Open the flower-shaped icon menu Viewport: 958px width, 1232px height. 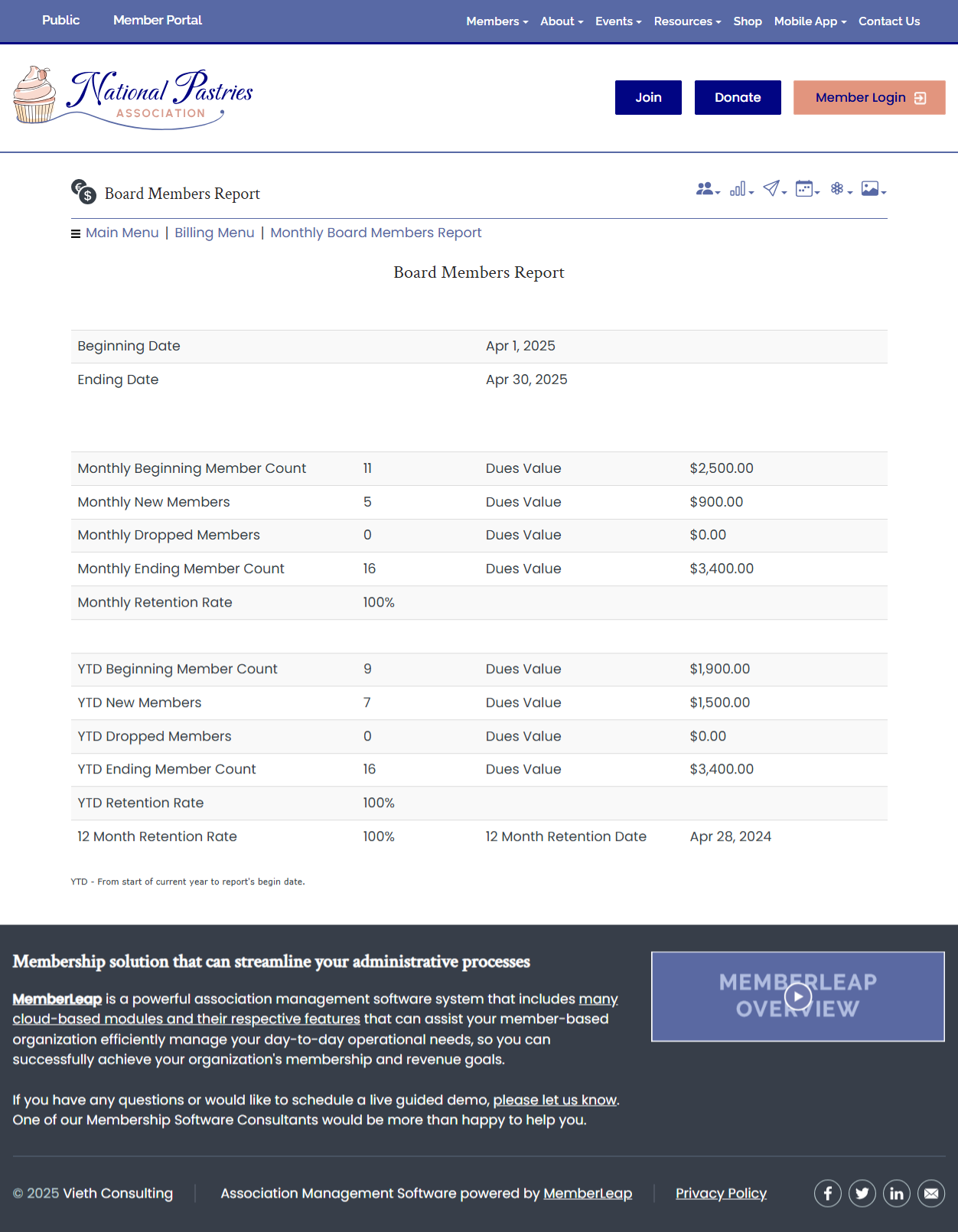click(x=841, y=189)
